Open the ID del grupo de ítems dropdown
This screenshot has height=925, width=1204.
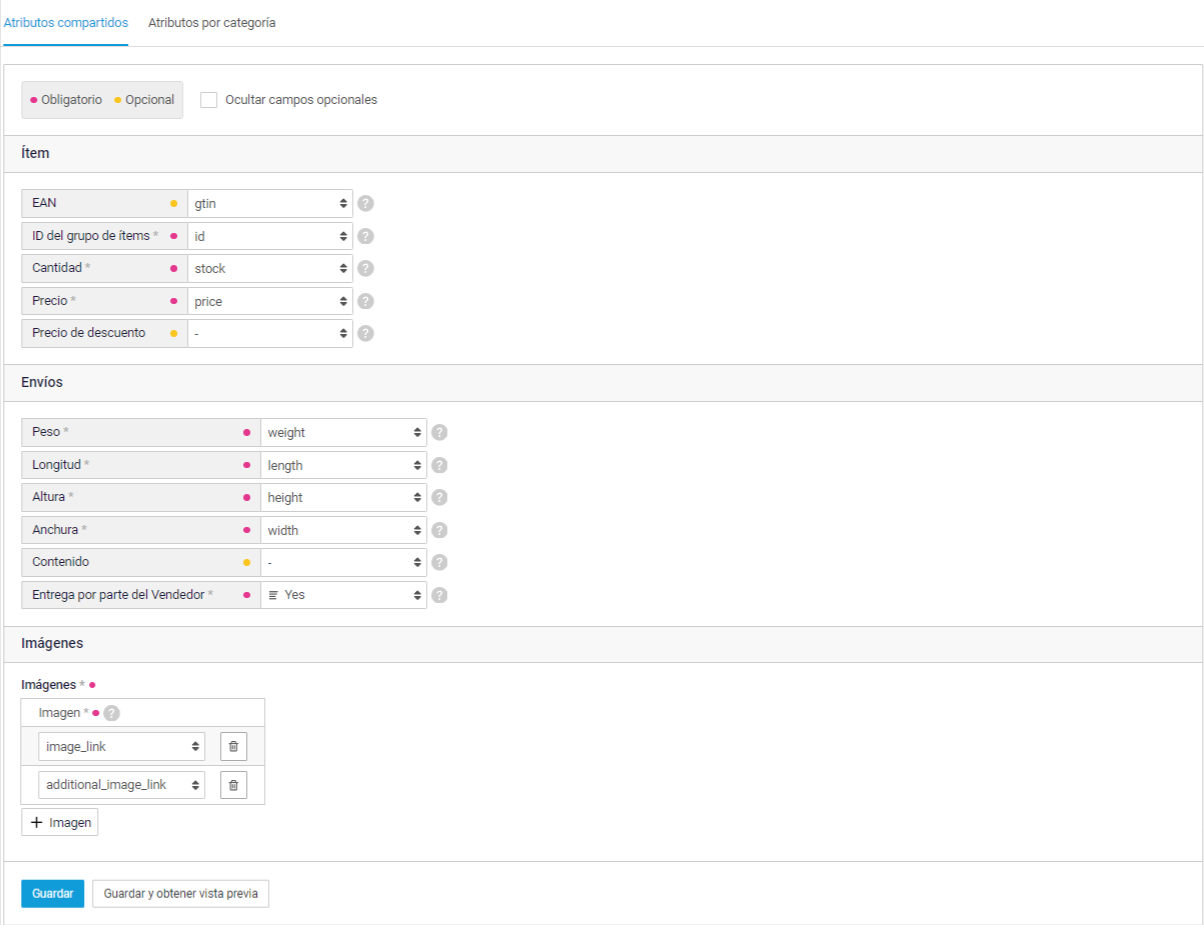270,236
